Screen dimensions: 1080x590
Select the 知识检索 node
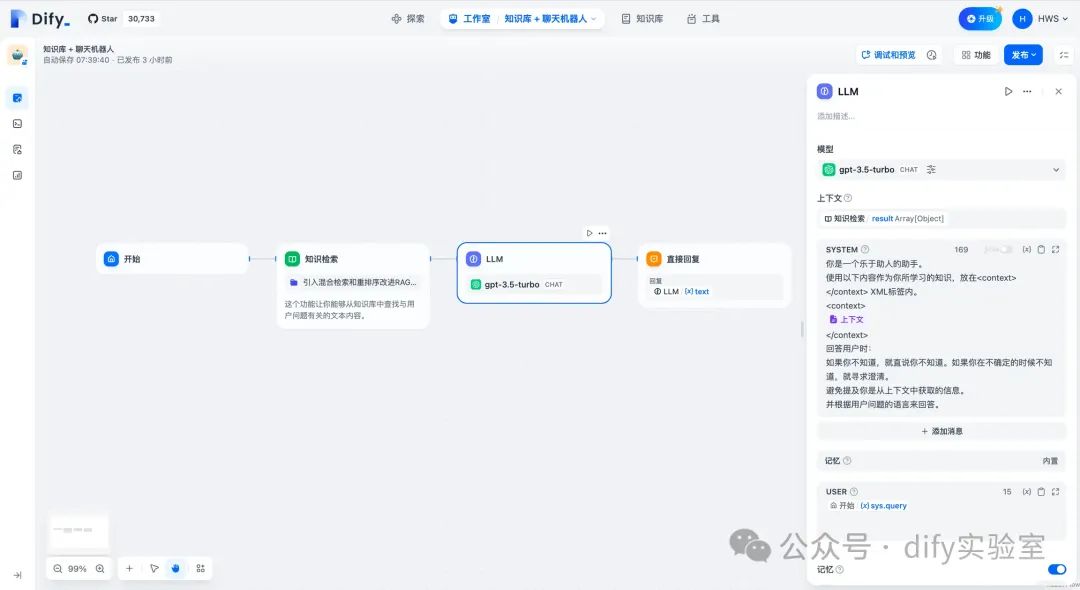(353, 286)
